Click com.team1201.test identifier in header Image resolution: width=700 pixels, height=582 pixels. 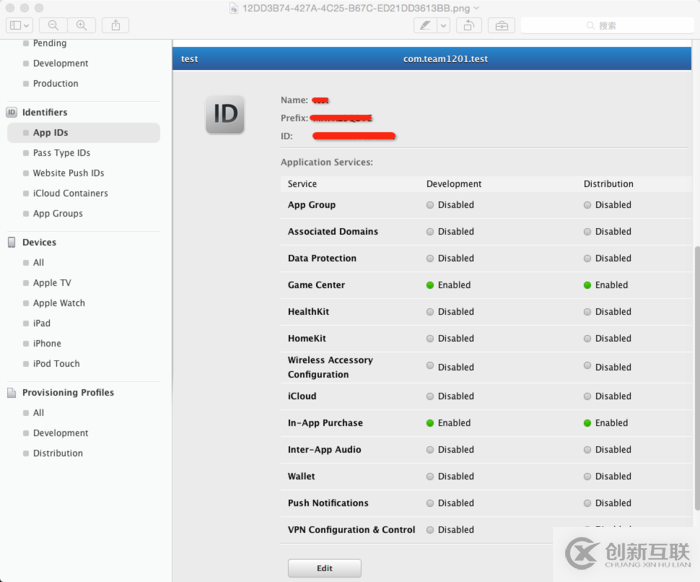coord(445,59)
